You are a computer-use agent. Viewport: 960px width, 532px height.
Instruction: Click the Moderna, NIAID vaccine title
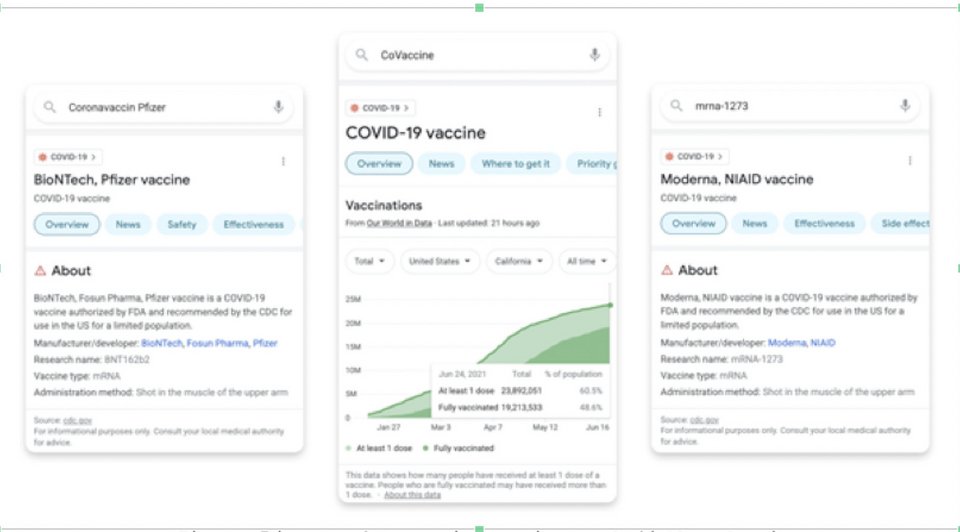click(737, 179)
